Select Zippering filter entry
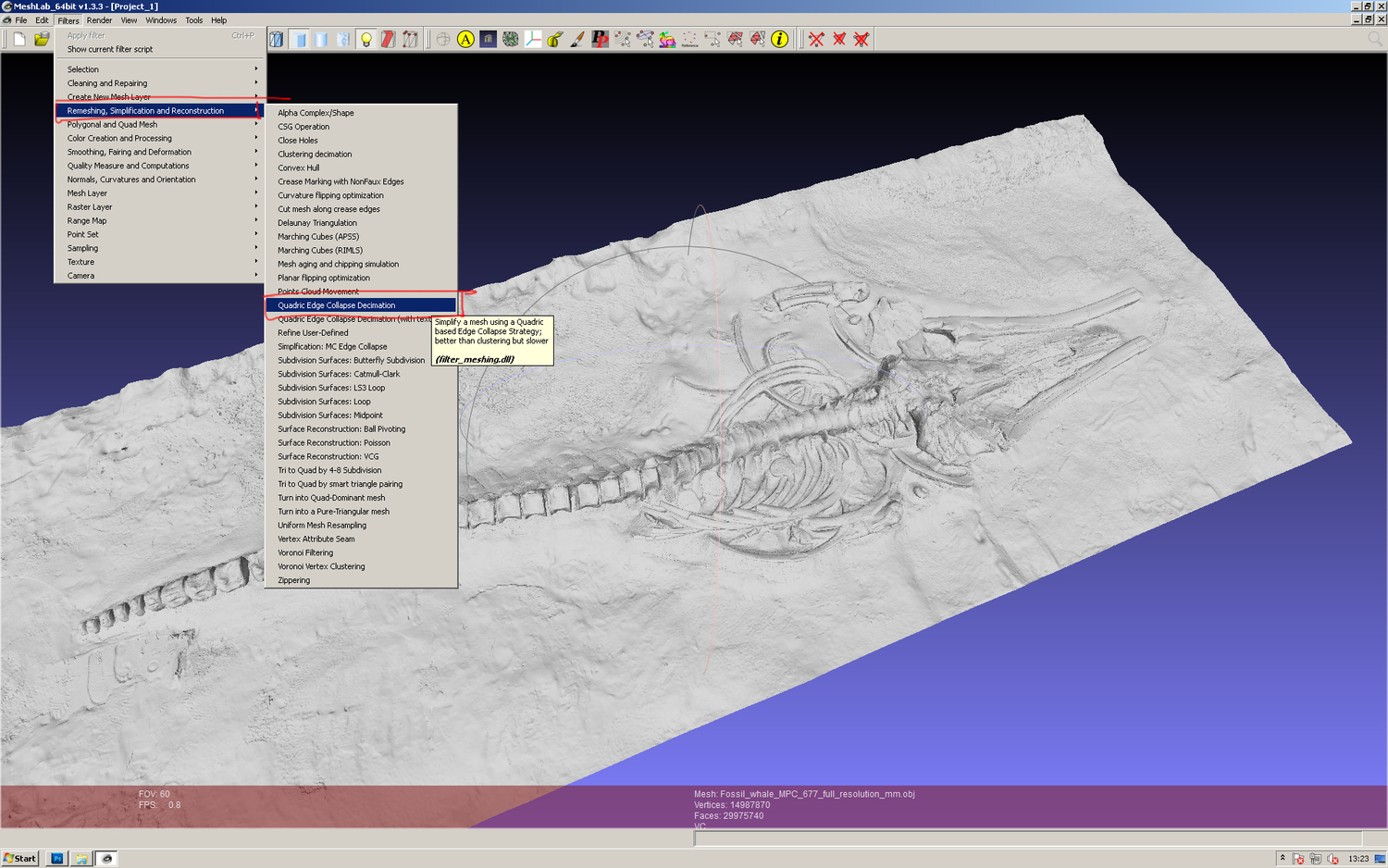 pyautogui.click(x=361, y=580)
